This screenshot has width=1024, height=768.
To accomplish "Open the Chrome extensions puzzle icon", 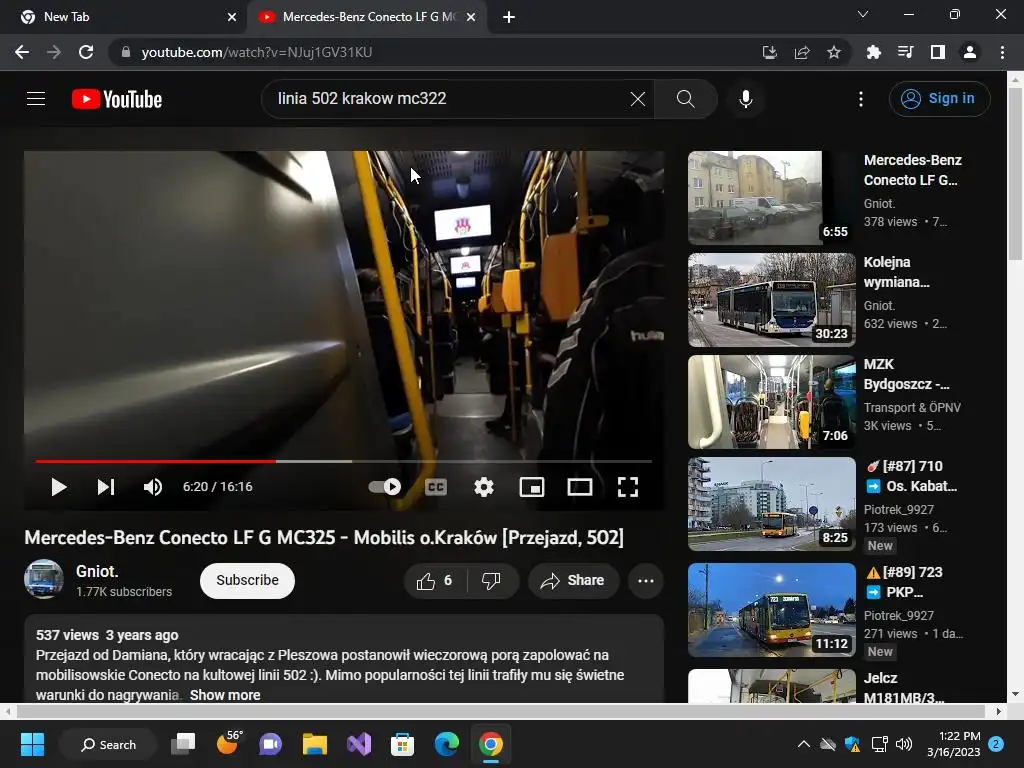I will 873,52.
